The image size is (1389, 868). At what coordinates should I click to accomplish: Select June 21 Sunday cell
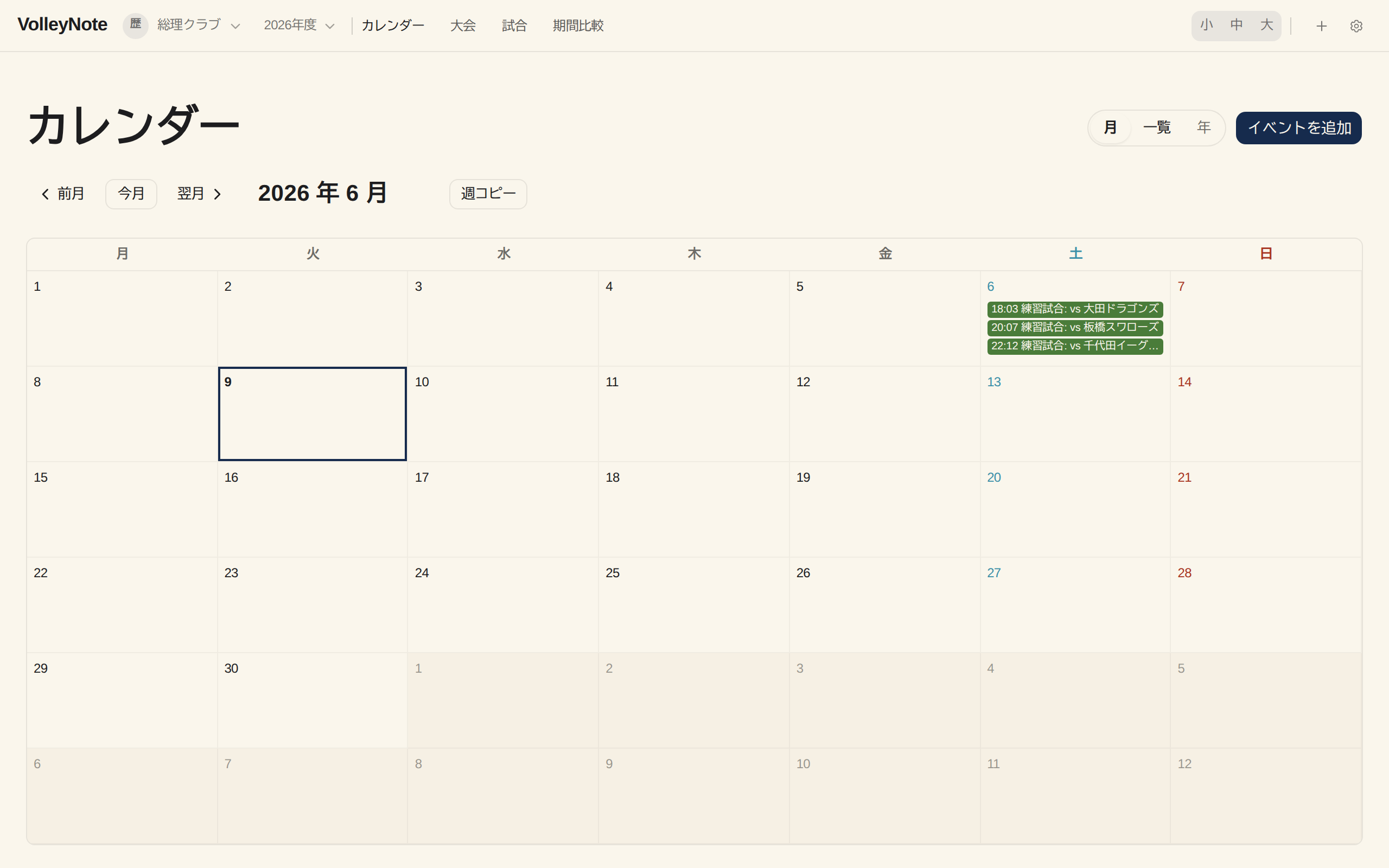1266,509
